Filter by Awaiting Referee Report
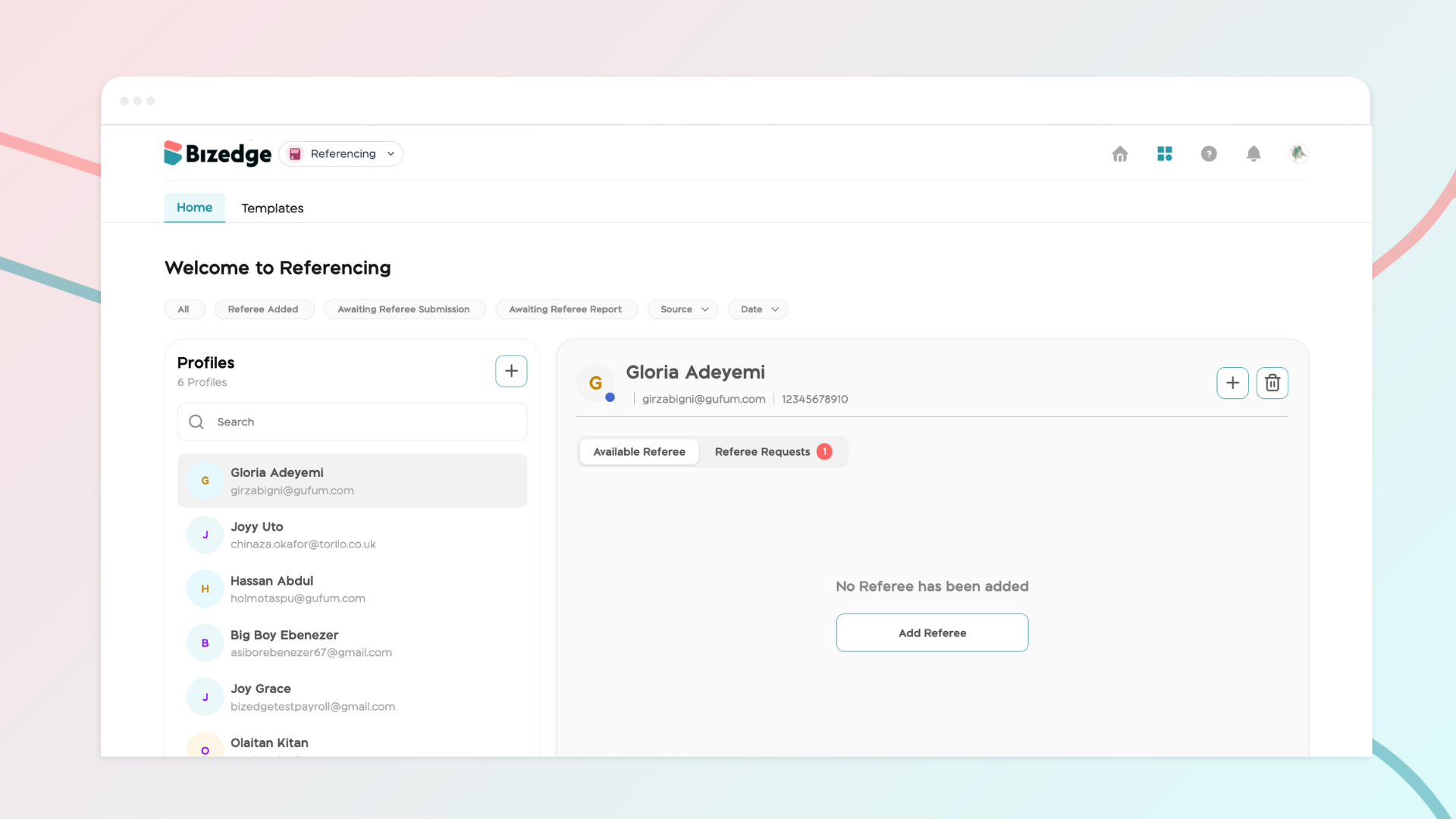The width and height of the screenshot is (1456, 819). (566, 309)
